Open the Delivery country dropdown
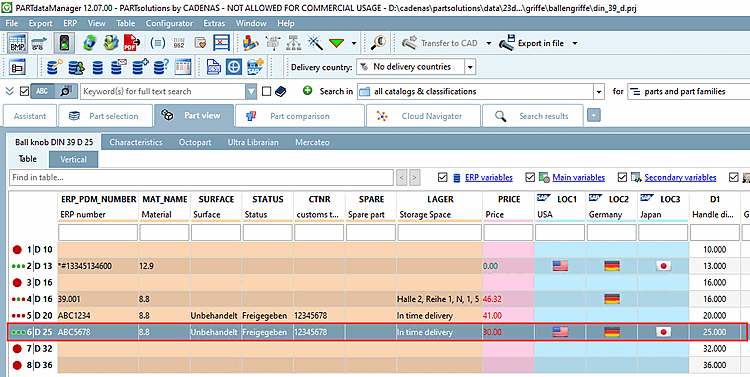The width and height of the screenshot is (750, 377). tap(470, 67)
